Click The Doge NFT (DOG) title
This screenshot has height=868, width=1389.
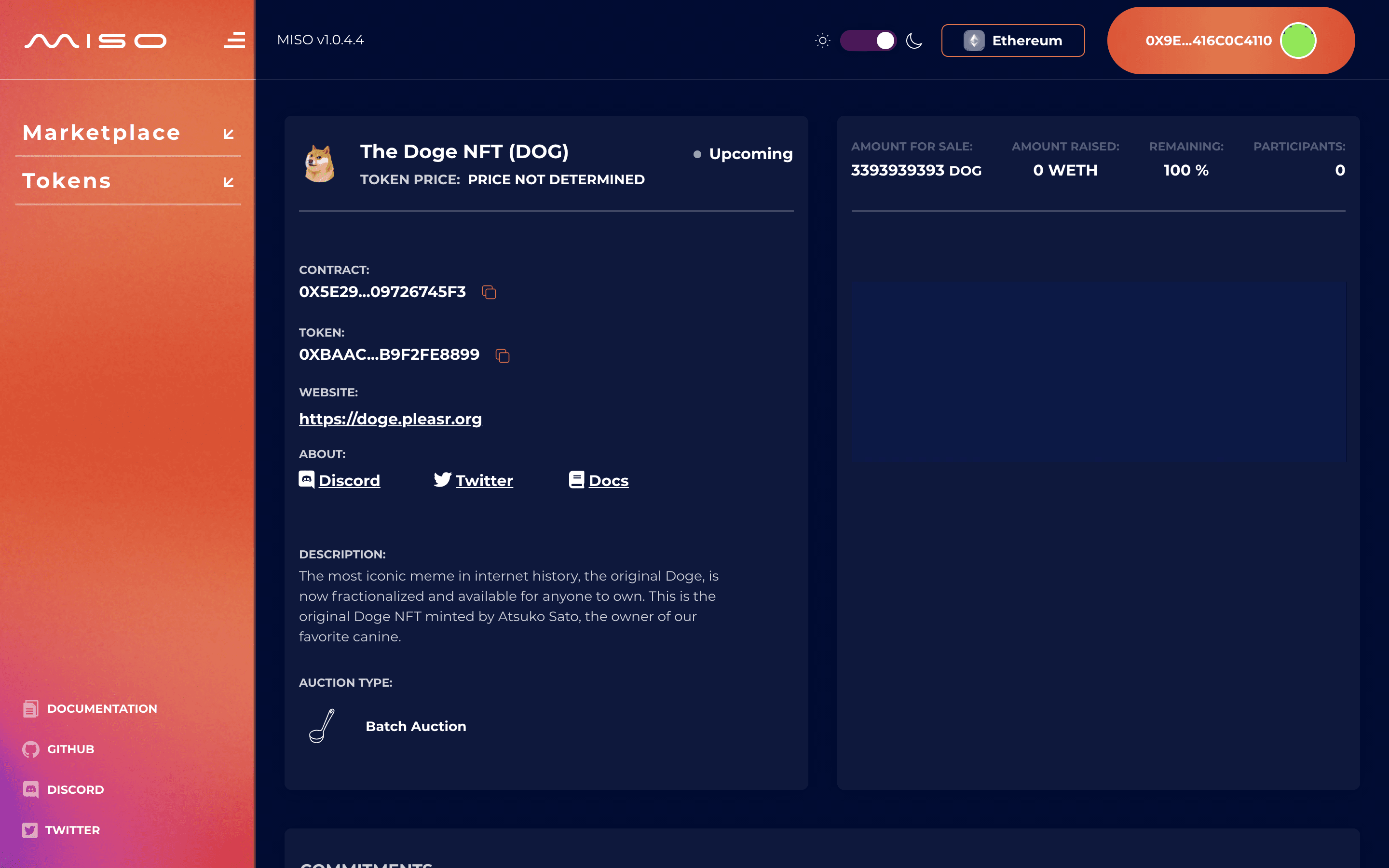tap(464, 151)
